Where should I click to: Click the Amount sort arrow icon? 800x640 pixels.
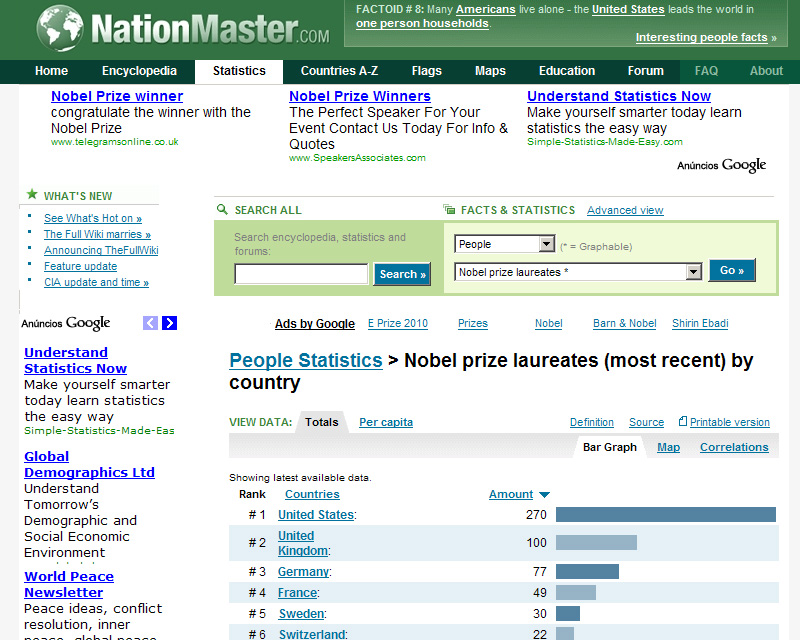544,495
